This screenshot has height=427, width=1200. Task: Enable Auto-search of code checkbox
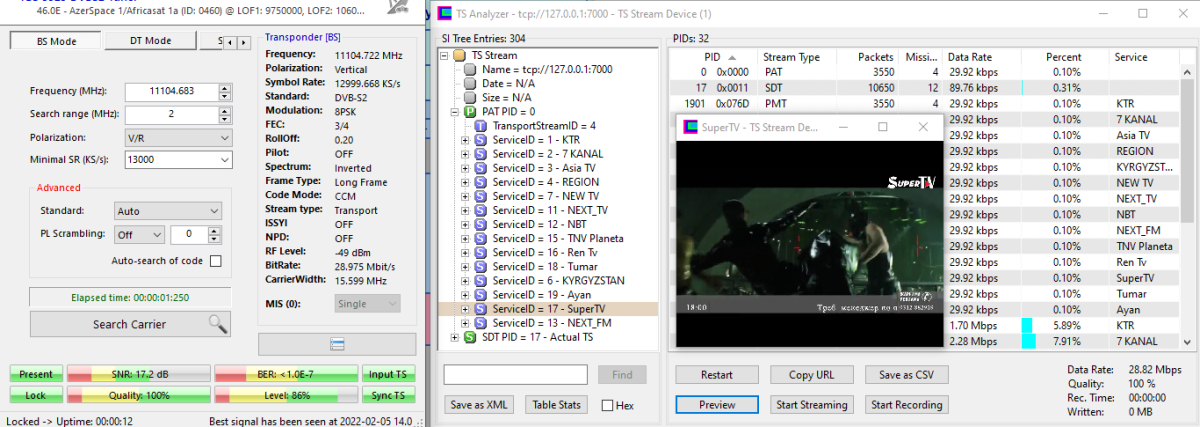[x=215, y=261]
